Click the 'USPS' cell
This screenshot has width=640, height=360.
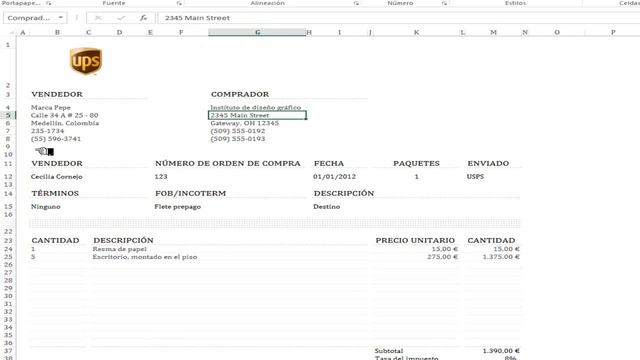click(x=475, y=177)
